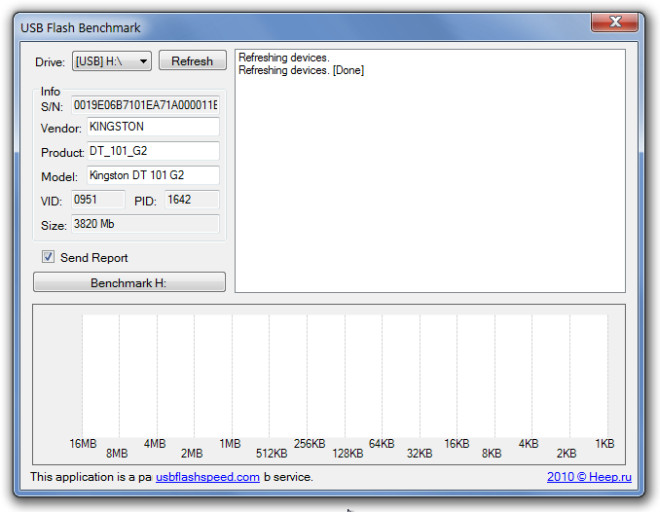The image size is (660, 512).
Task: Click the Product field DT_101_G2
Action: point(152,151)
